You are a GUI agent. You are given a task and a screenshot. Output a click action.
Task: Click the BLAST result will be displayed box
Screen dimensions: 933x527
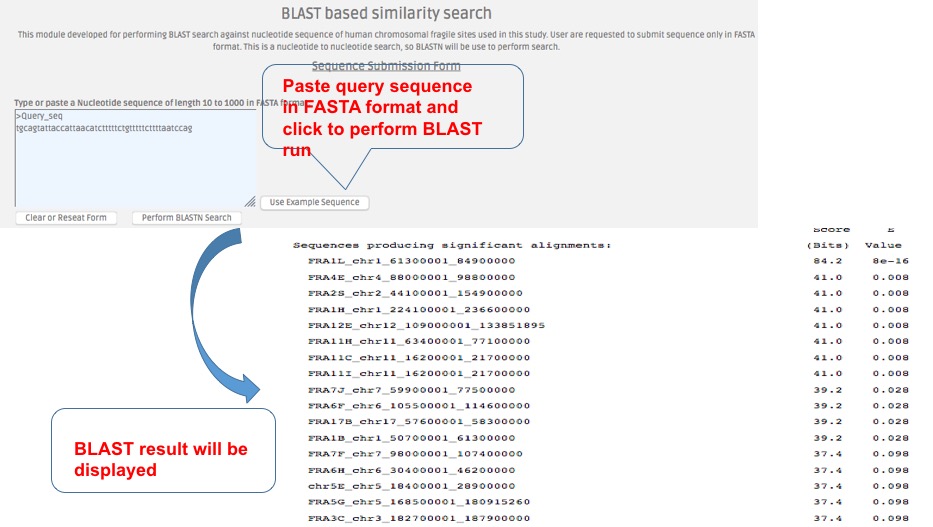click(163, 450)
